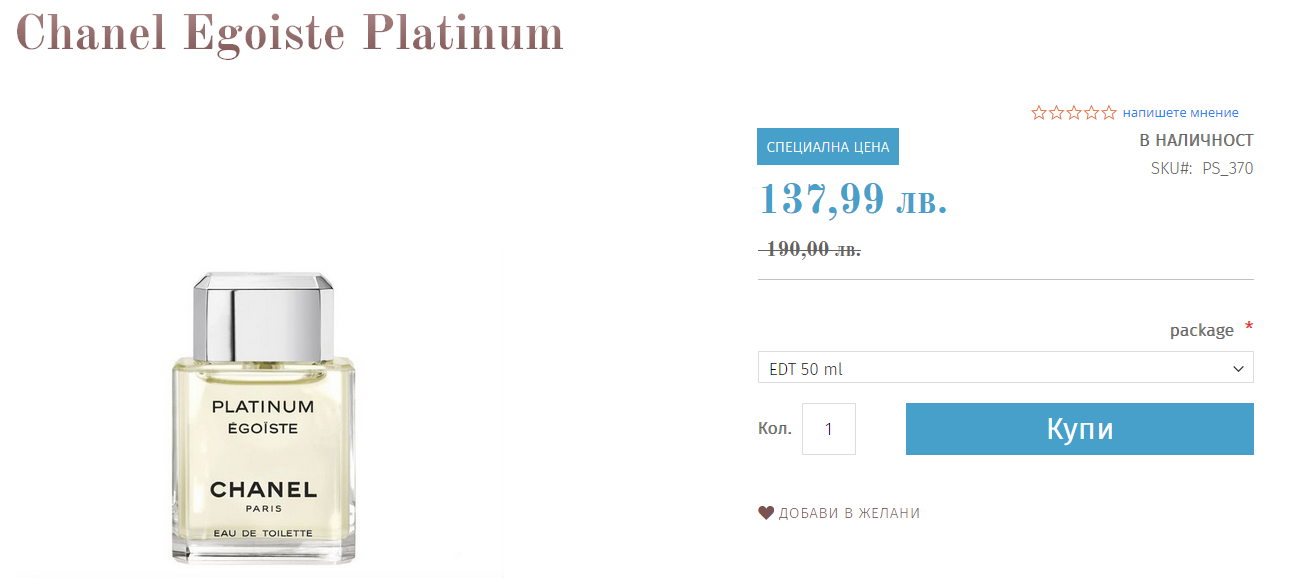Click the second rating star
The image size is (1290, 579).
click(x=1056, y=113)
